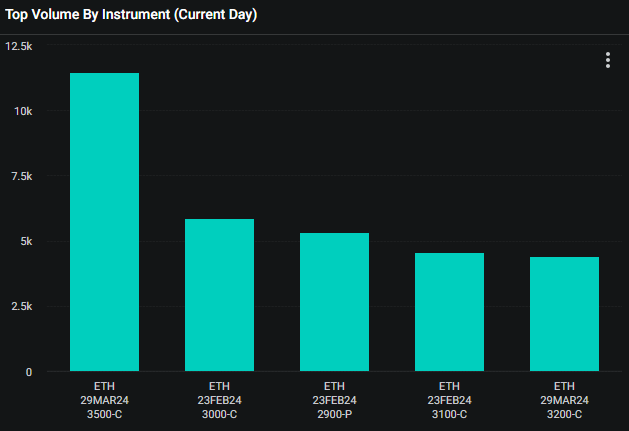The width and height of the screenshot is (629, 431).
Task: Click the 'Top Volume By Instrument' heading
Action: (x=87, y=15)
